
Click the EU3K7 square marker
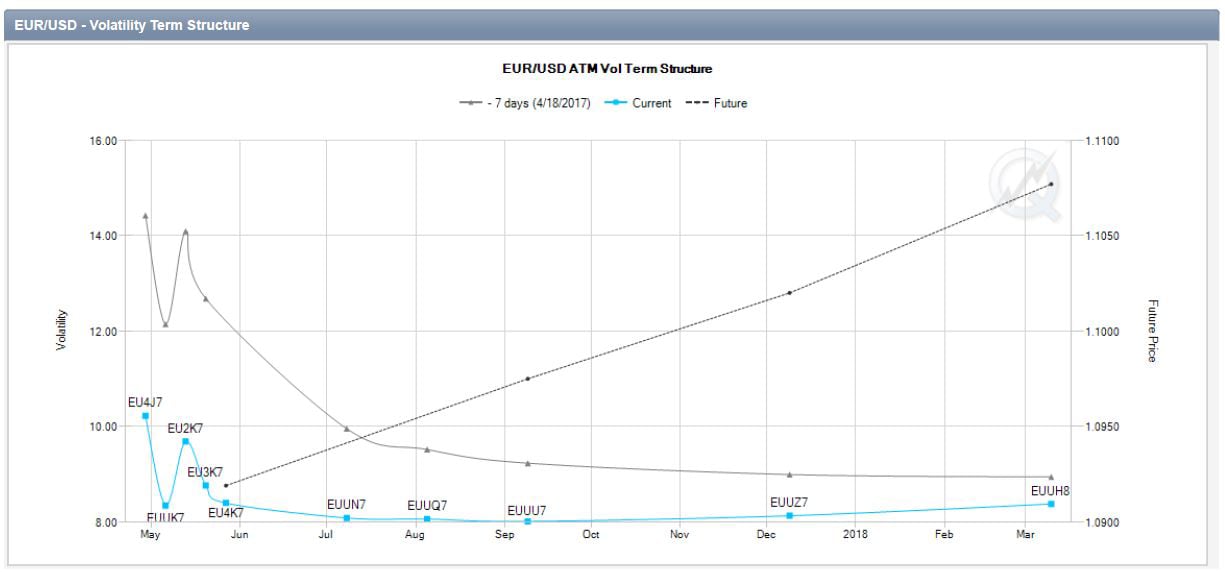206,485
